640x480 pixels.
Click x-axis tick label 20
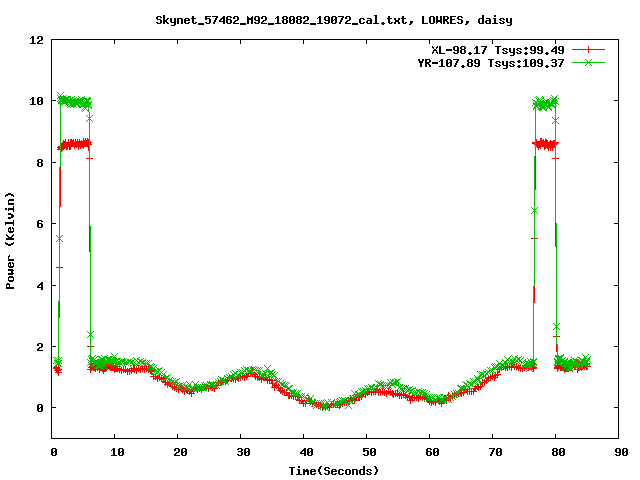point(180,452)
